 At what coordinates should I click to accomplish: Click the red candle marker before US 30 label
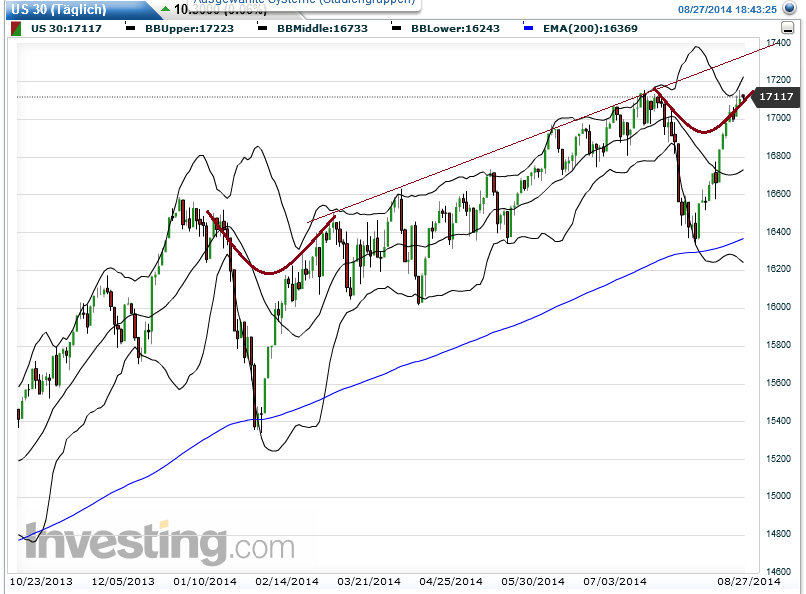click(x=15, y=28)
